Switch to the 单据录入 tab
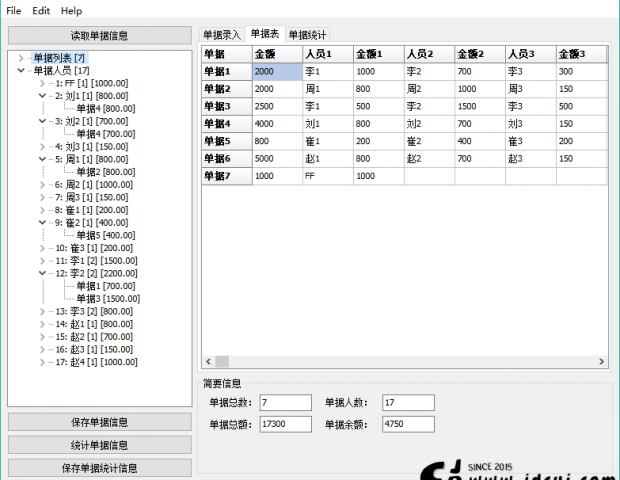620x480 pixels. [222, 34]
